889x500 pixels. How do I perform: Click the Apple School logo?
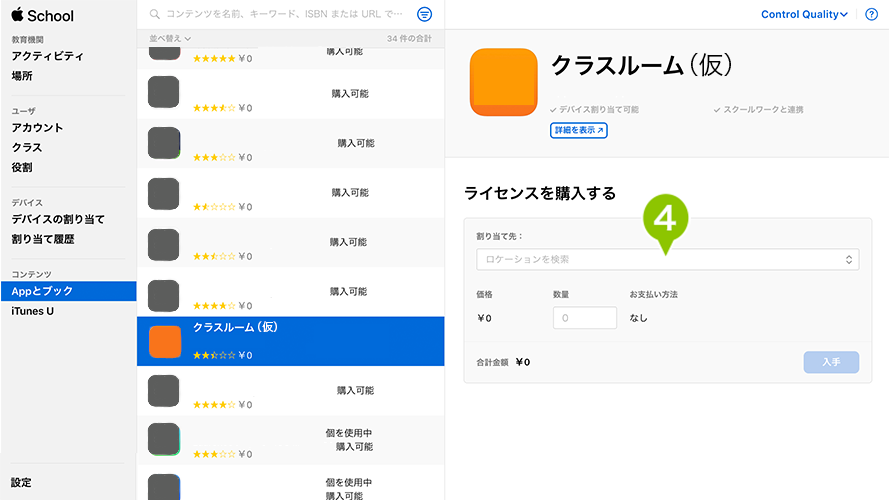43,15
